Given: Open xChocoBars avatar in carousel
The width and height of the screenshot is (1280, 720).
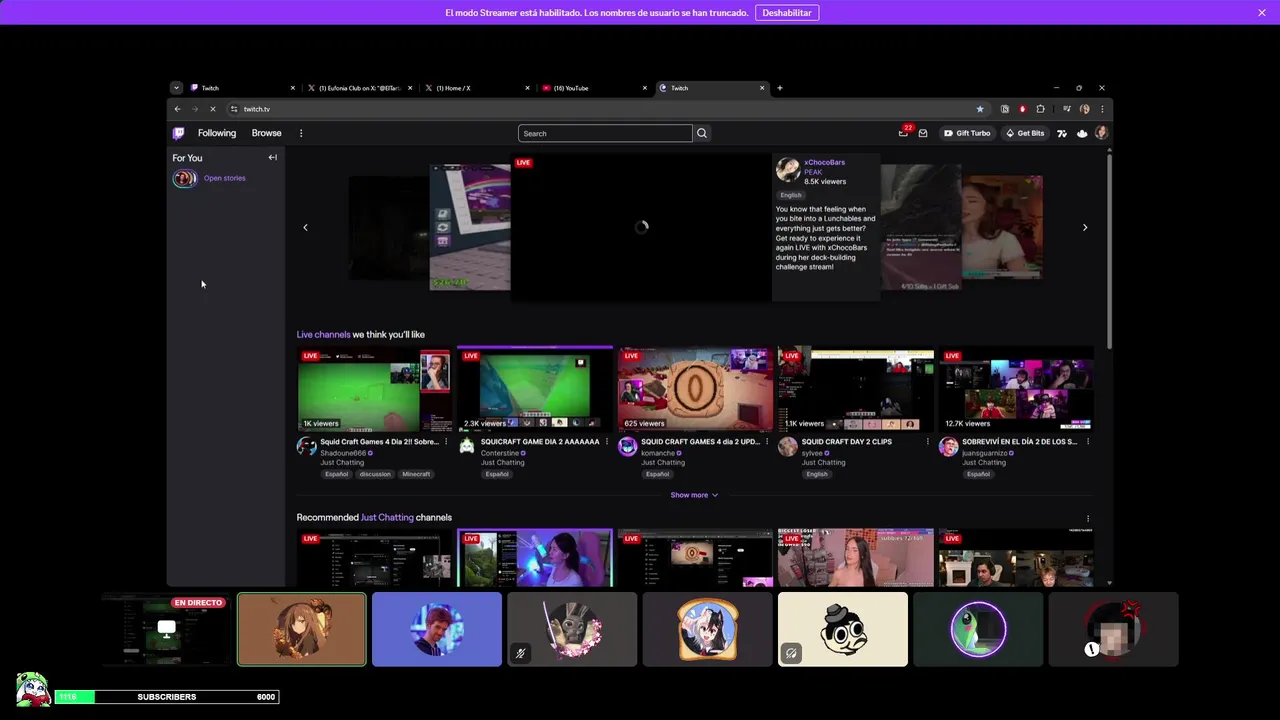Looking at the screenshot, I should (788, 169).
